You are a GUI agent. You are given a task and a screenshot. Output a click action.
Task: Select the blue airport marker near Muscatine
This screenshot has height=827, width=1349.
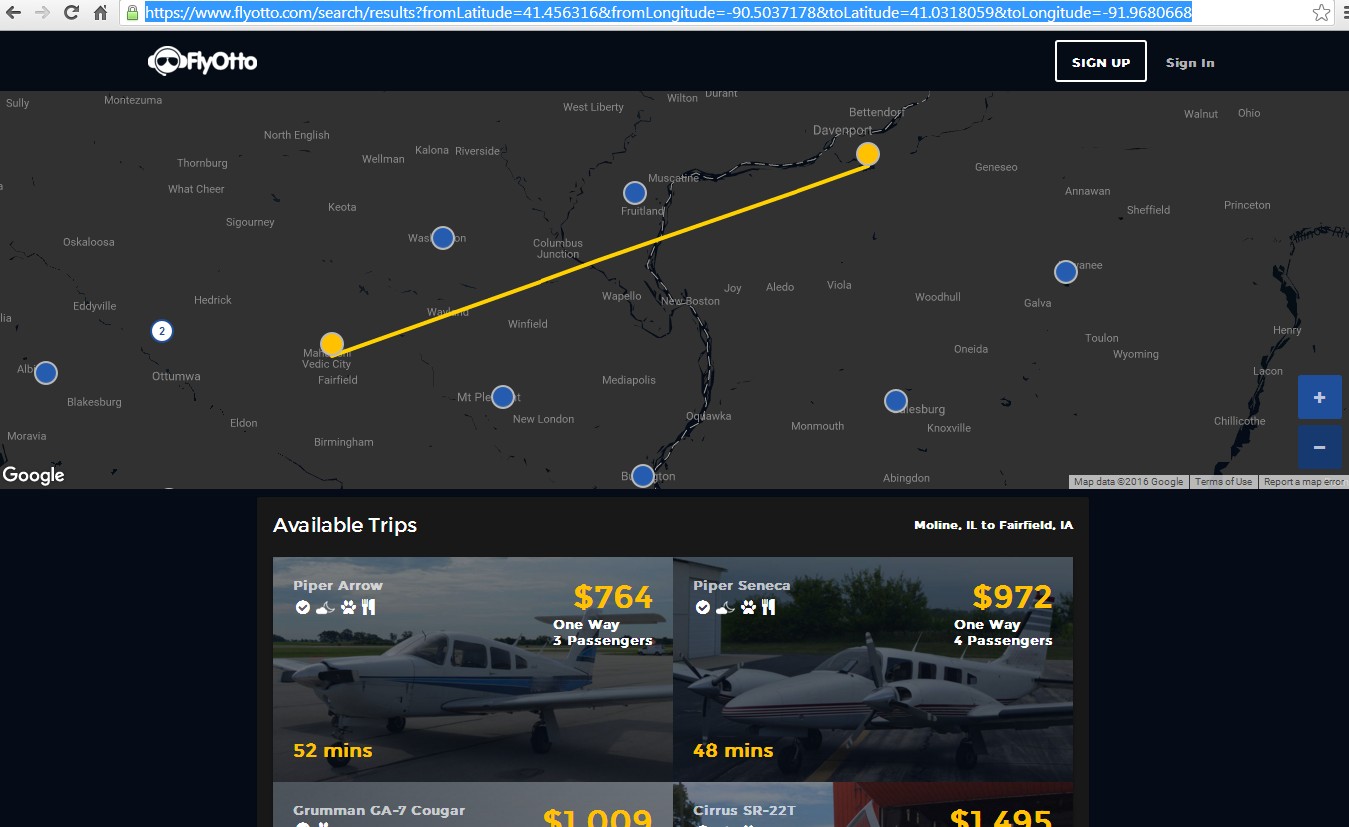[x=635, y=193]
